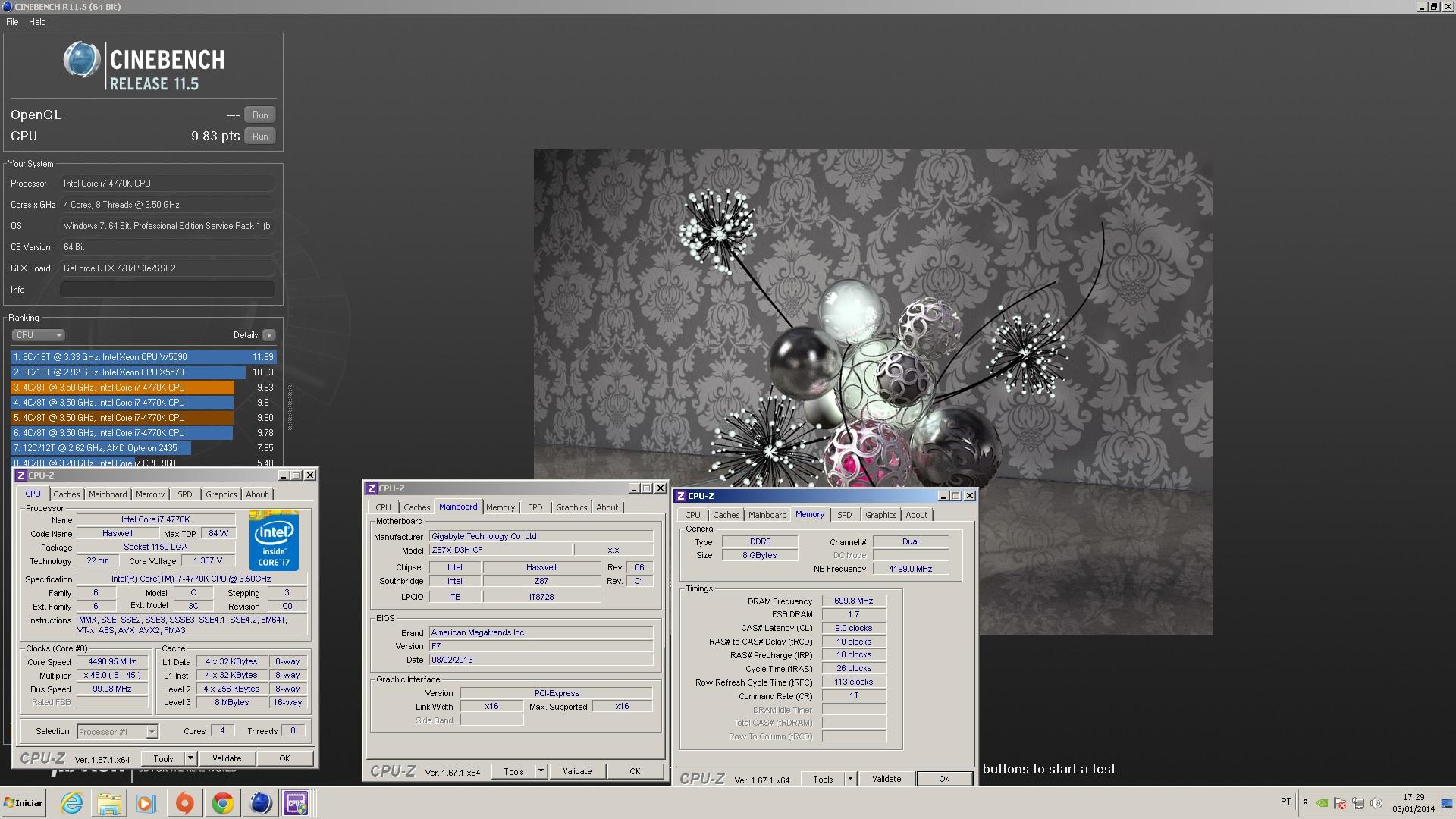Click Tools button in CPU-Z CPU window

tap(164, 758)
